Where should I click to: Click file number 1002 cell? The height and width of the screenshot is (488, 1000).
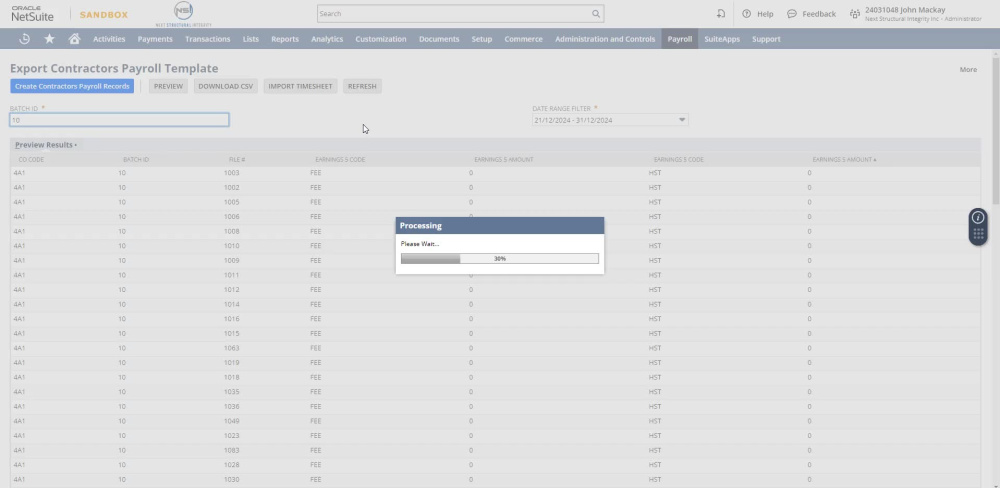click(232, 188)
